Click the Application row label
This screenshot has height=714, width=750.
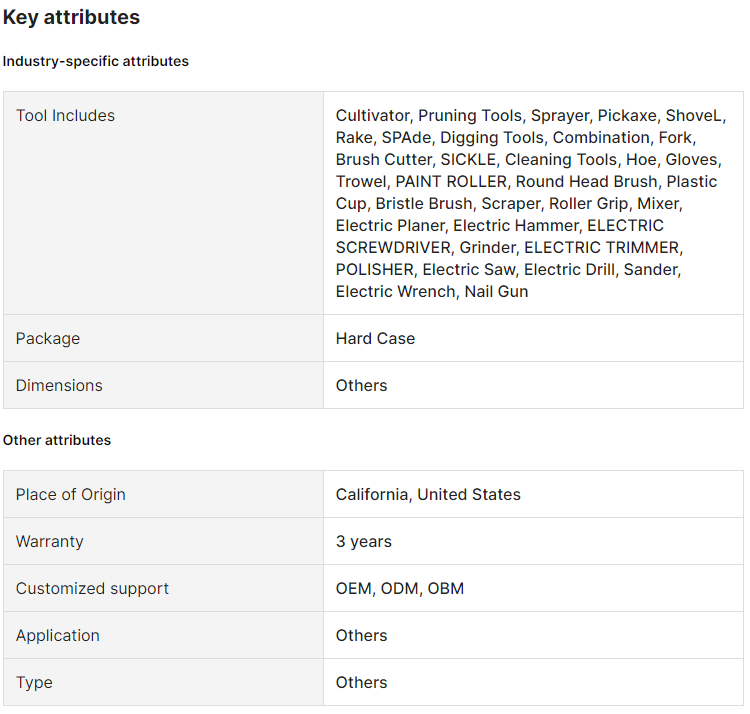pyautogui.click(x=58, y=635)
